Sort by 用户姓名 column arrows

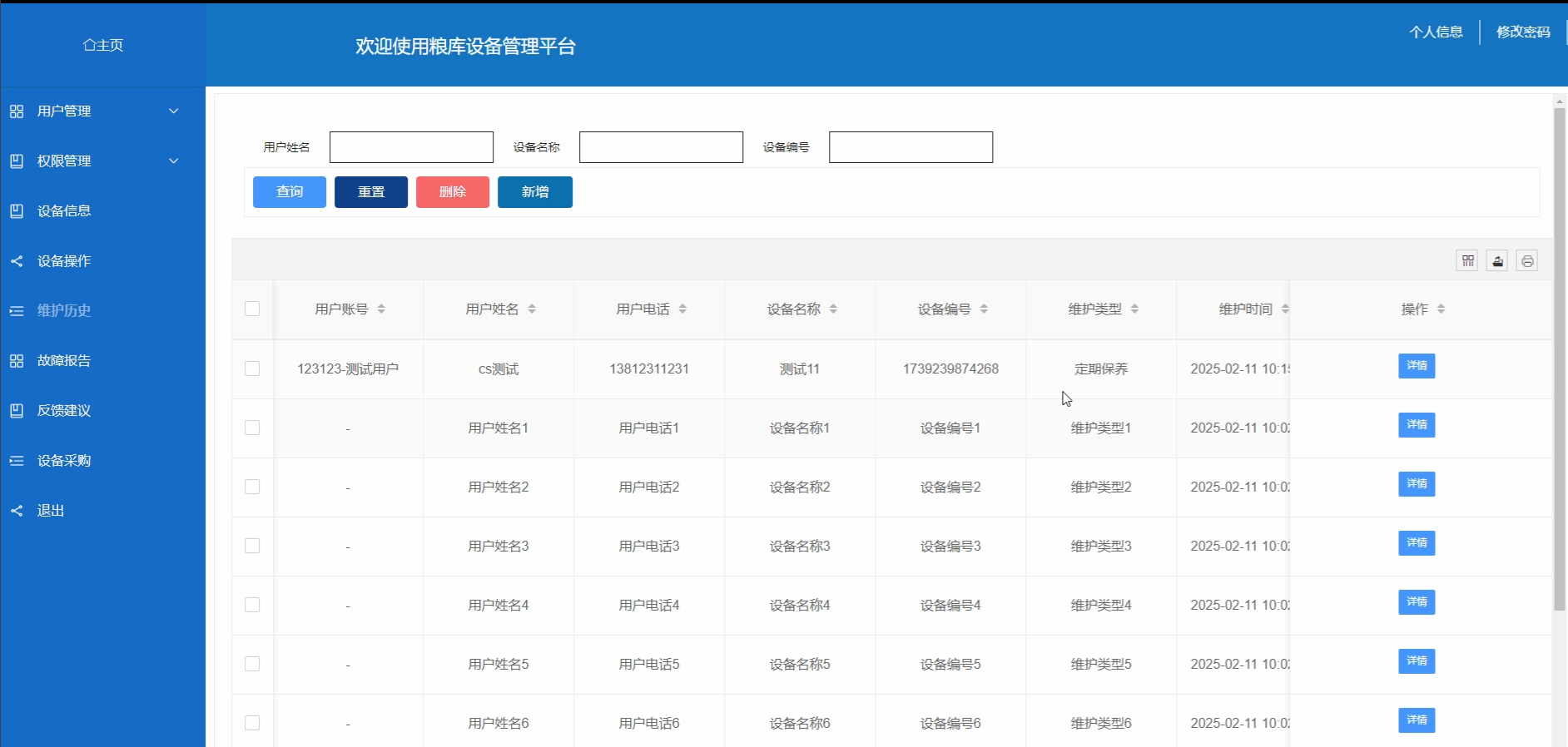pyautogui.click(x=532, y=309)
